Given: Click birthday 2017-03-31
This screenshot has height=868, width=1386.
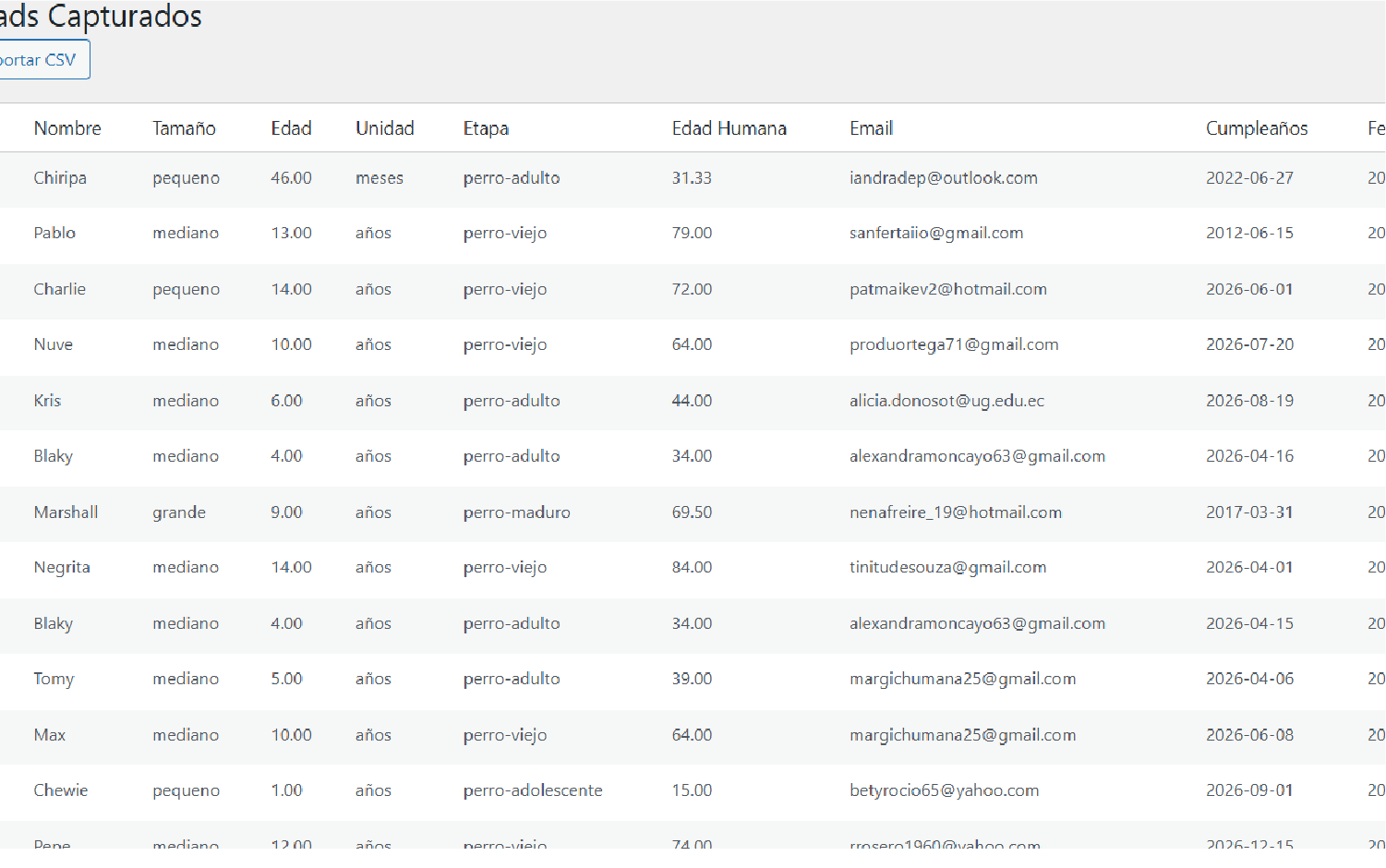Looking at the screenshot, I should click(1249, 512).
